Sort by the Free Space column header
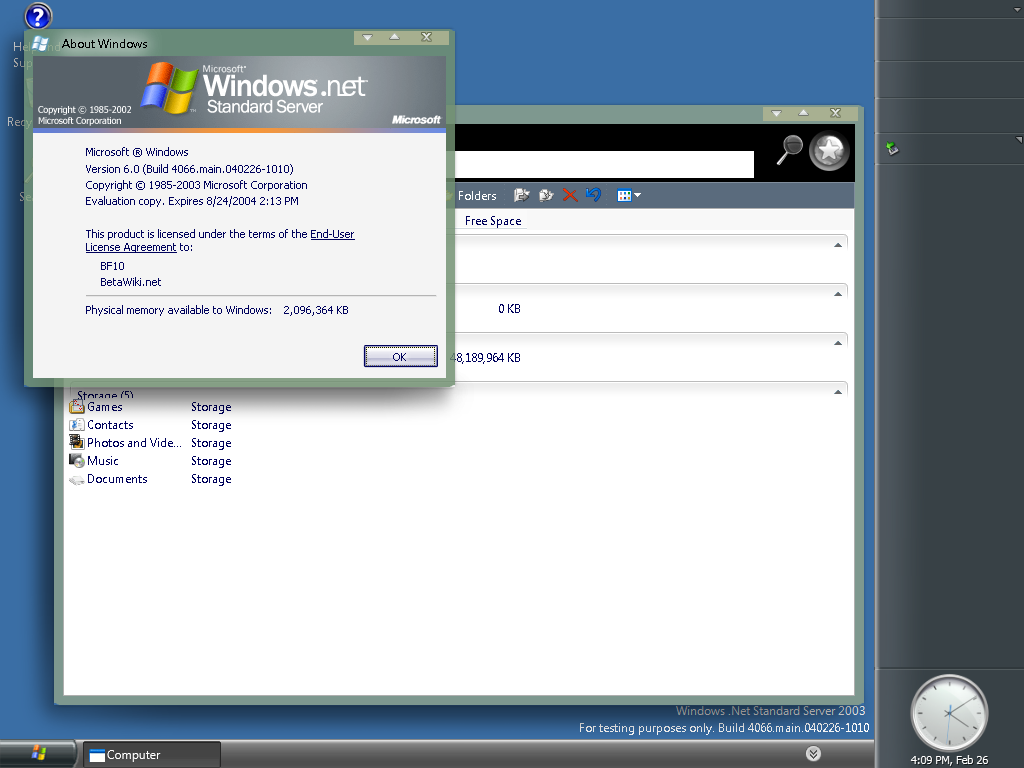Image resolution: width=1024 pixels, height=768 pixels. point(493,221)
